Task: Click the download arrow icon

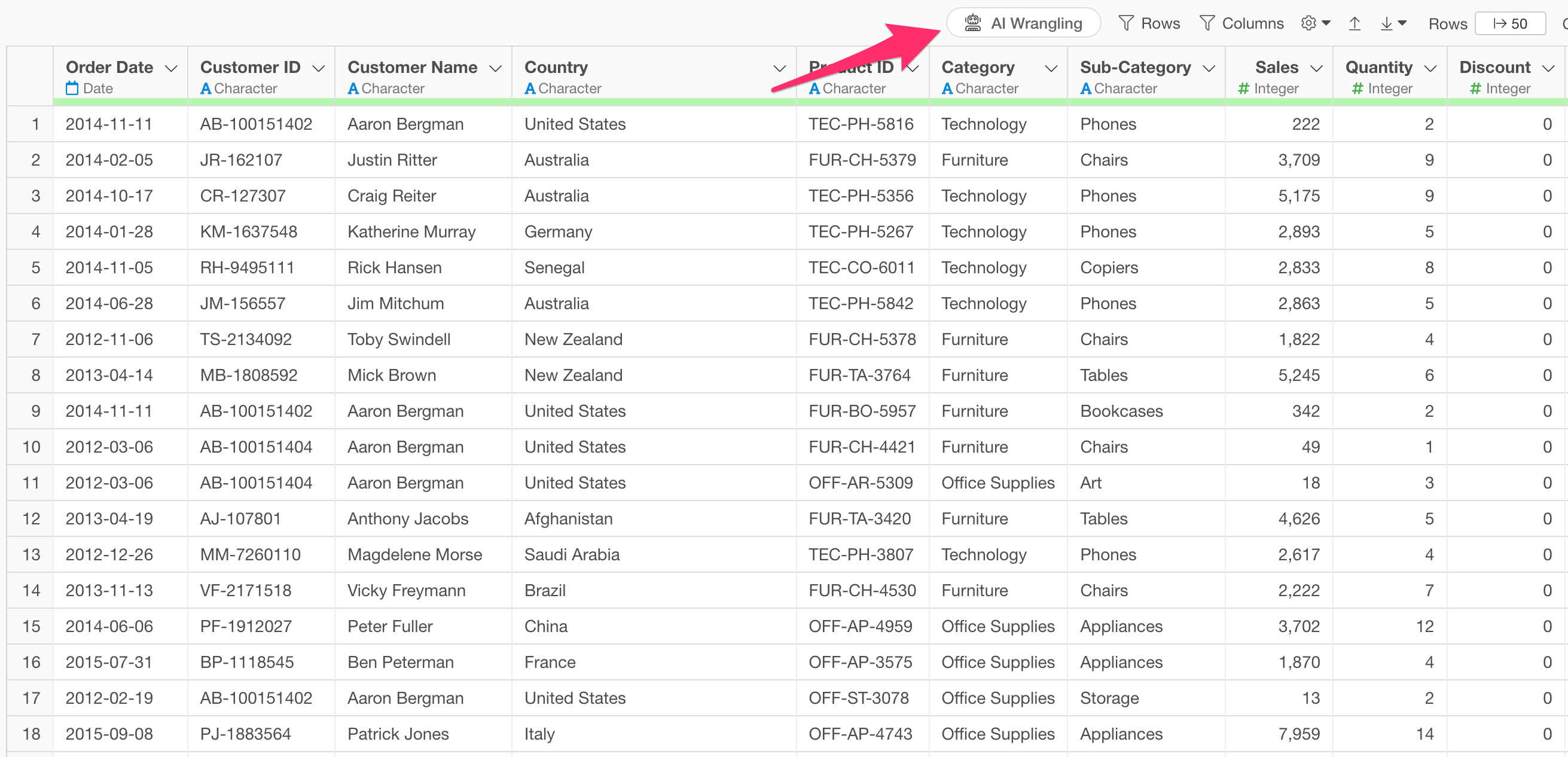Action: [1387, 23]
